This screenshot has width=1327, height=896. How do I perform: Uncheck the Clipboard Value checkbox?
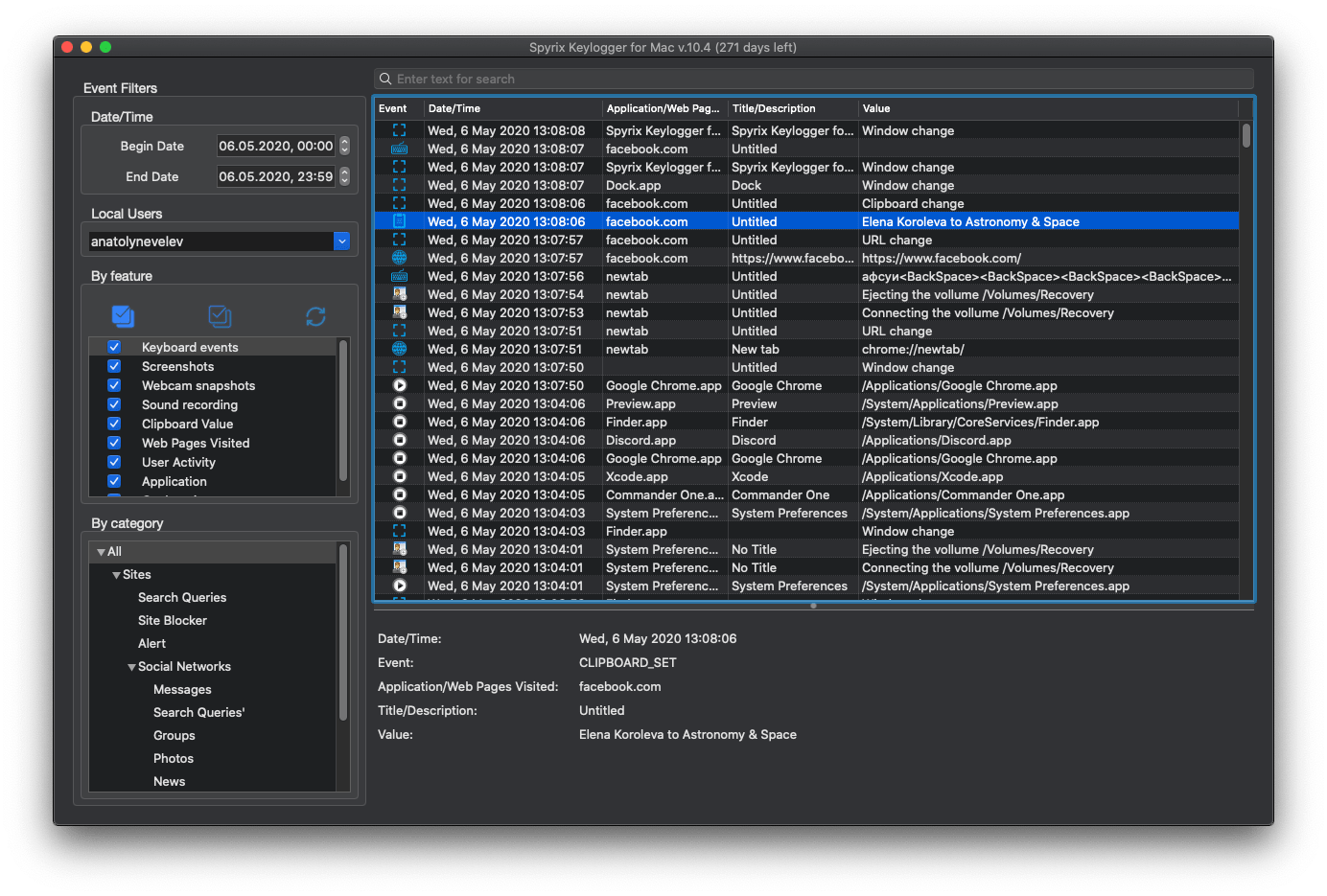(x=114, y=424)
